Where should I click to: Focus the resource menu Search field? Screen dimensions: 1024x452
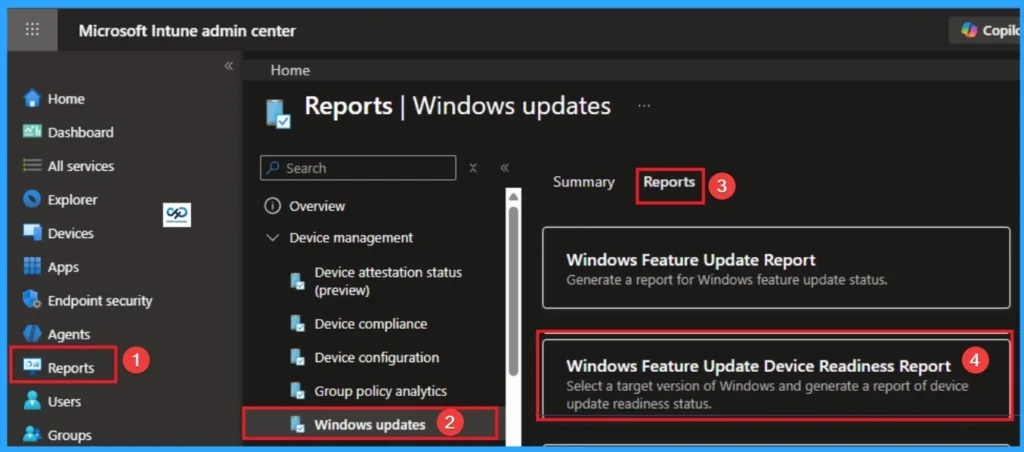click(x=358, y=168)
